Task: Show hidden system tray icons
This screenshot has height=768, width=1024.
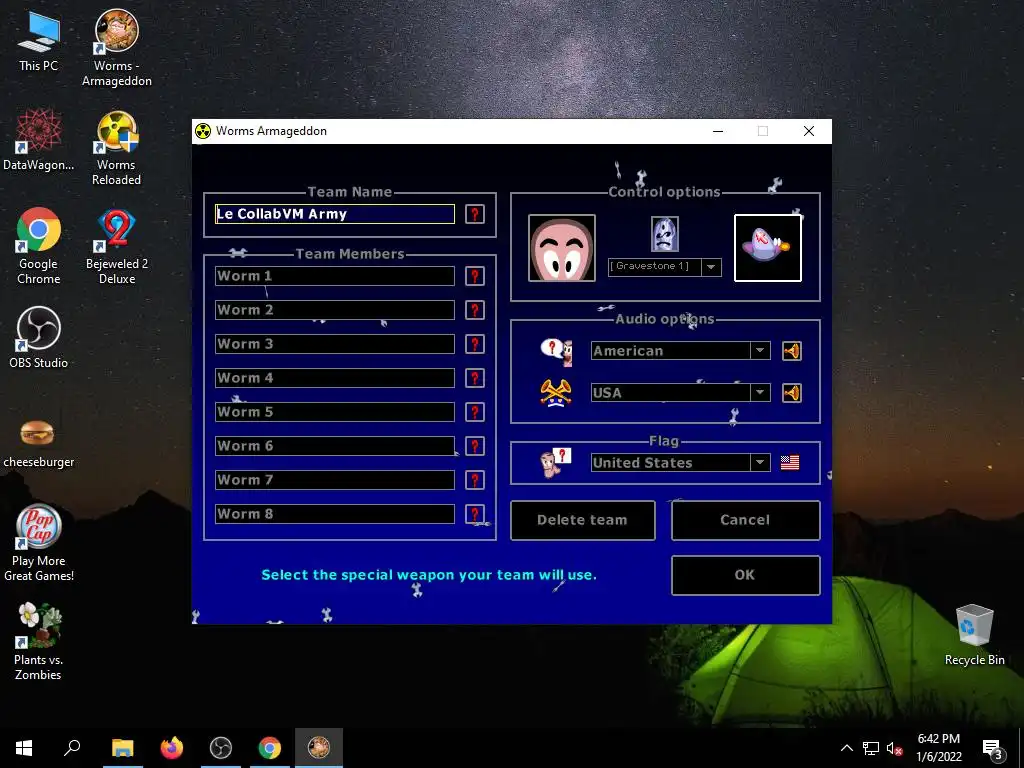Action: point(846,748)
